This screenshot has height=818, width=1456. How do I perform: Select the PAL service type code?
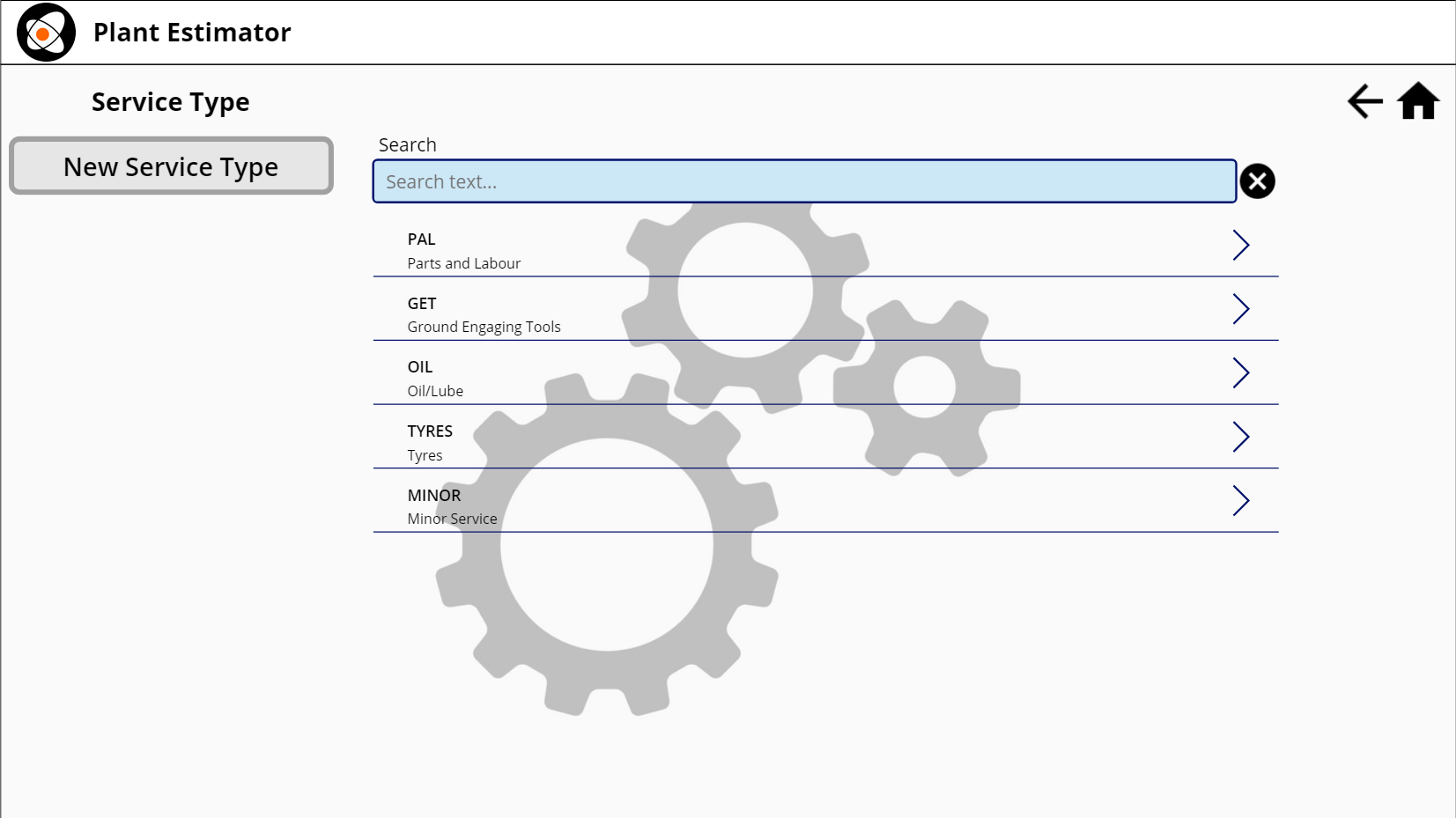(421, 240)
